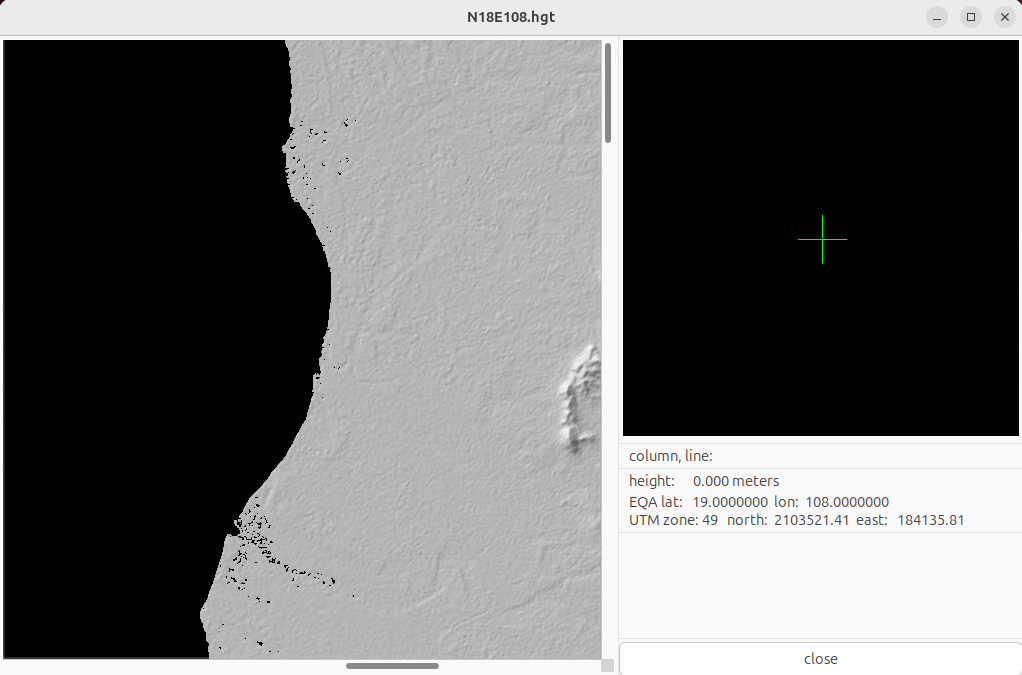1022x675 pixels.
Task: Click the raised hill feature on the terrain map
Action: 580,399
